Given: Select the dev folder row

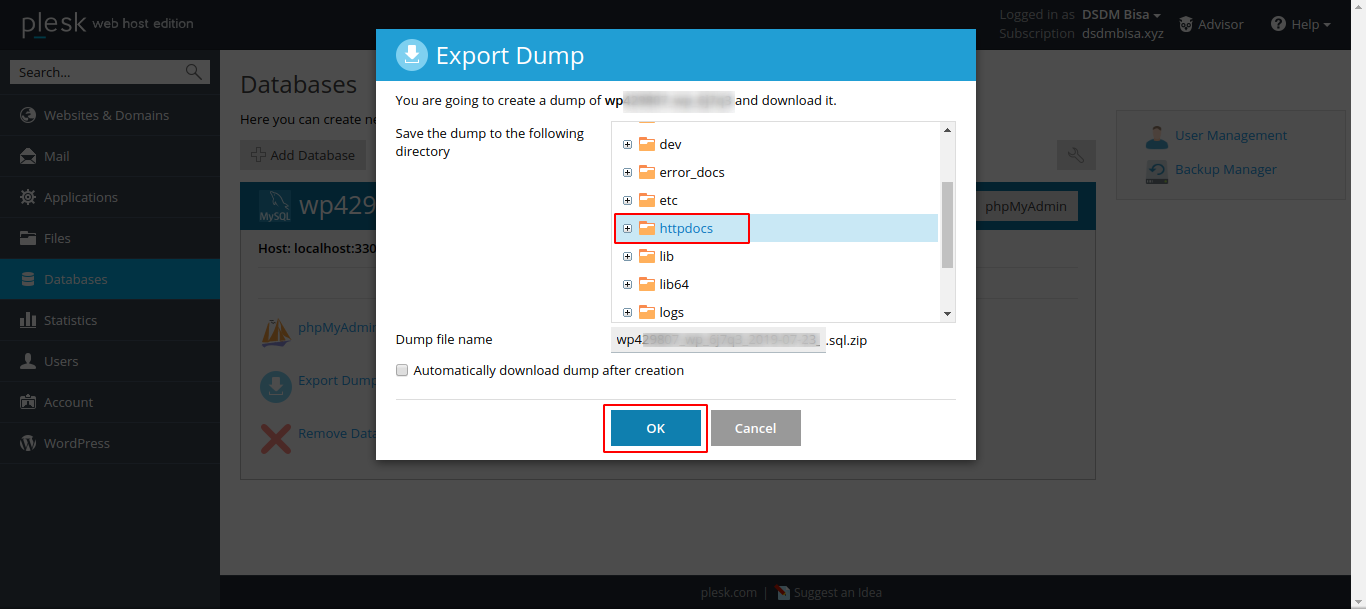Looking at the screenshot, I should (776, 144).
